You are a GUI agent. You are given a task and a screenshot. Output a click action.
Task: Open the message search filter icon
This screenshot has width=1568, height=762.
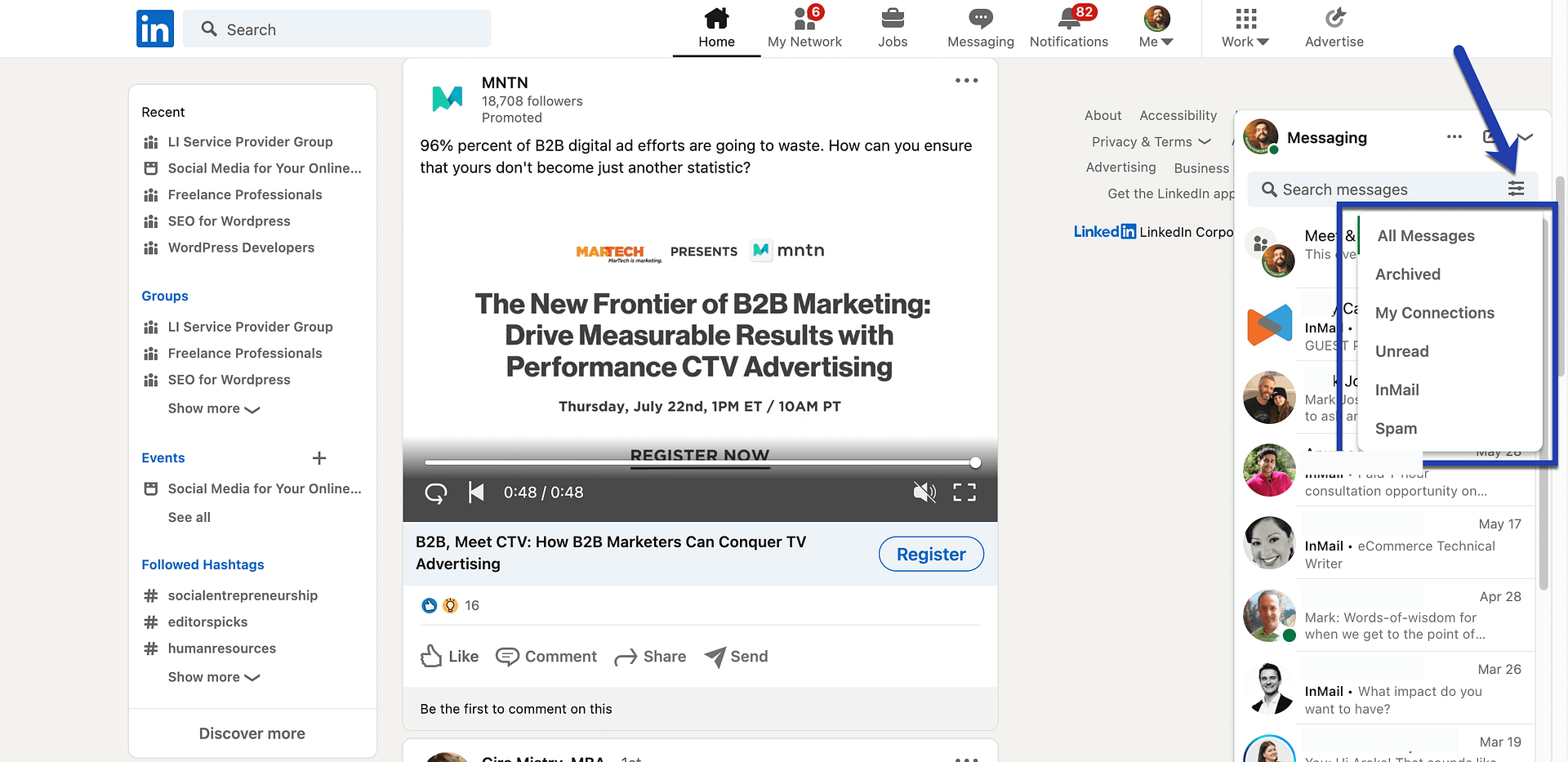click(x=1517, y=188)
